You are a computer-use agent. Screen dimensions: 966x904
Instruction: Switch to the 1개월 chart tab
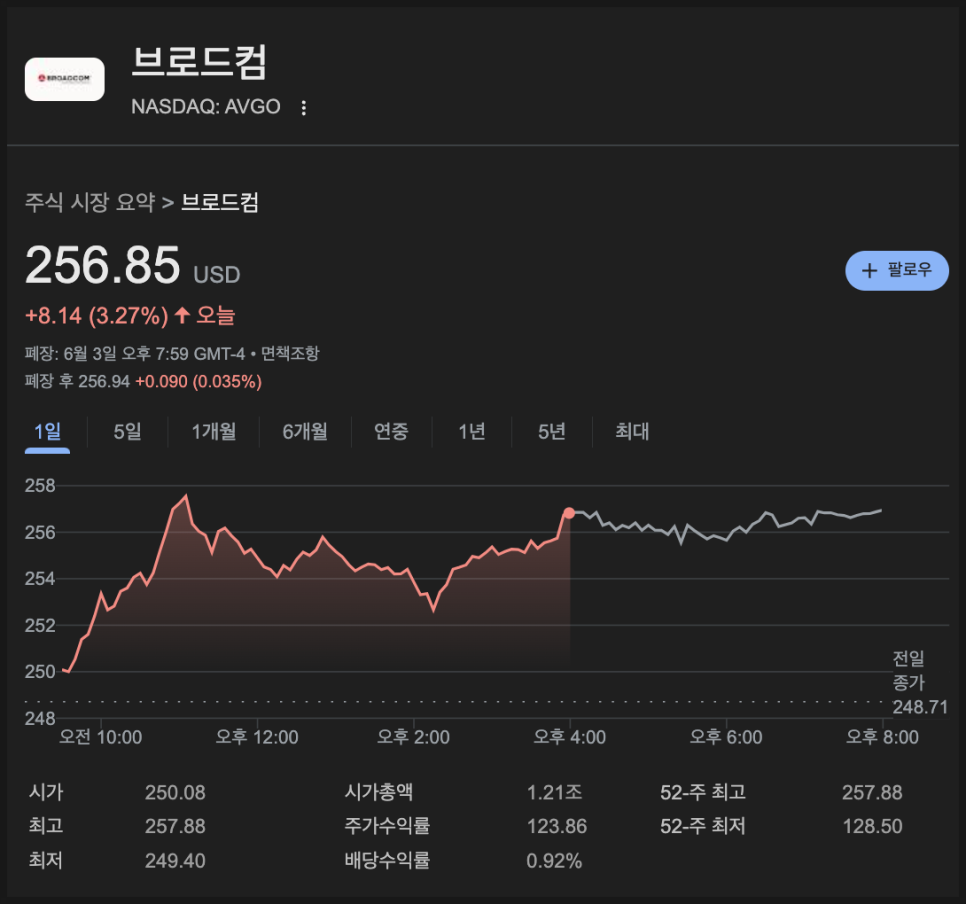pos(214,431)
